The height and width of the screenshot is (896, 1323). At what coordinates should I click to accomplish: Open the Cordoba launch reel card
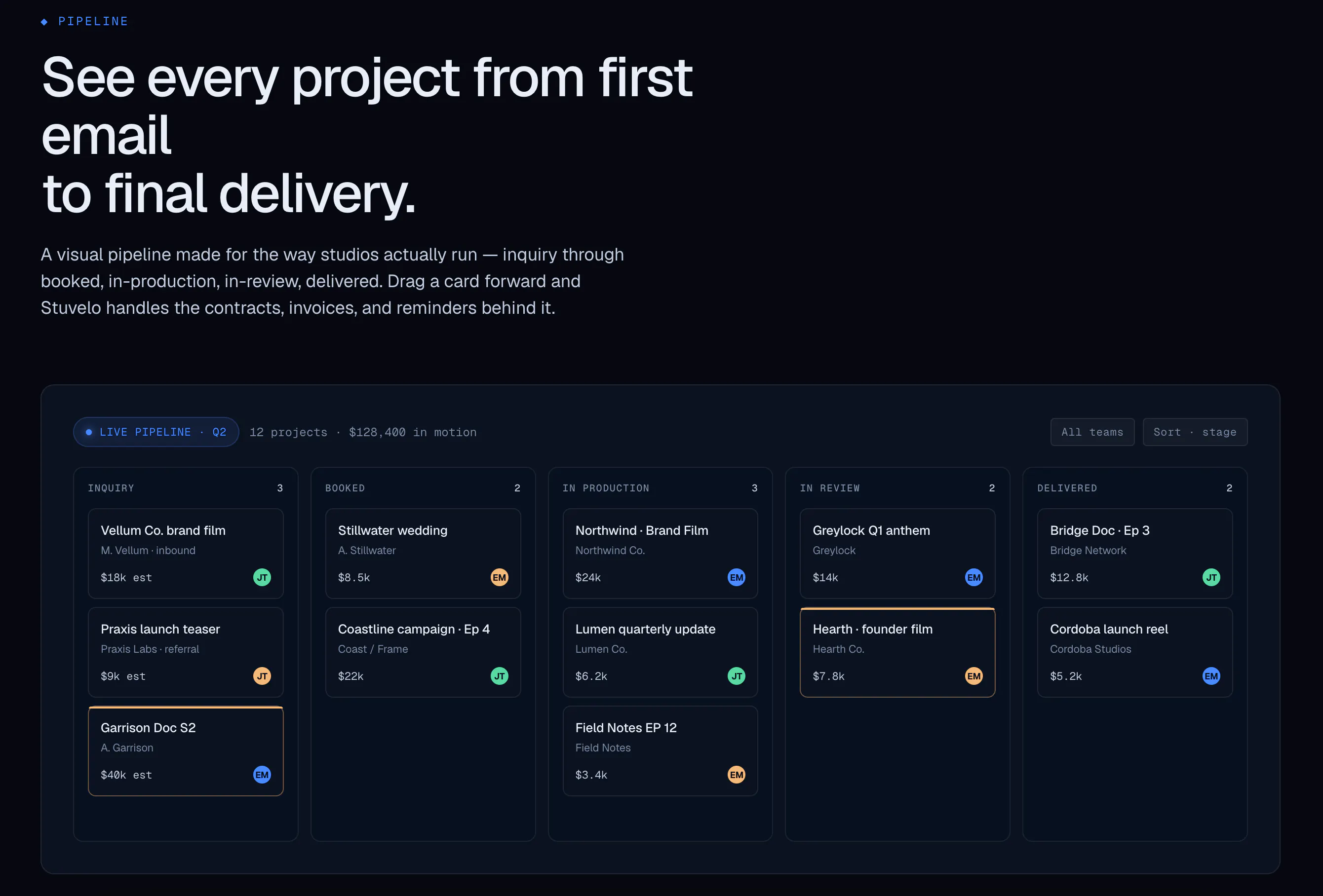tap(1135, 652)
